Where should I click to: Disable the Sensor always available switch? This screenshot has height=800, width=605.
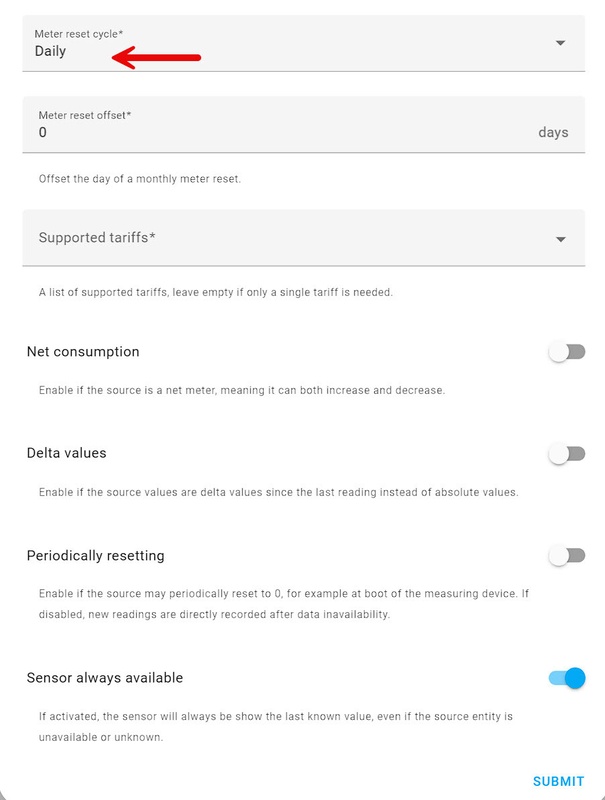pyautogui.click(x=567, y=678)
